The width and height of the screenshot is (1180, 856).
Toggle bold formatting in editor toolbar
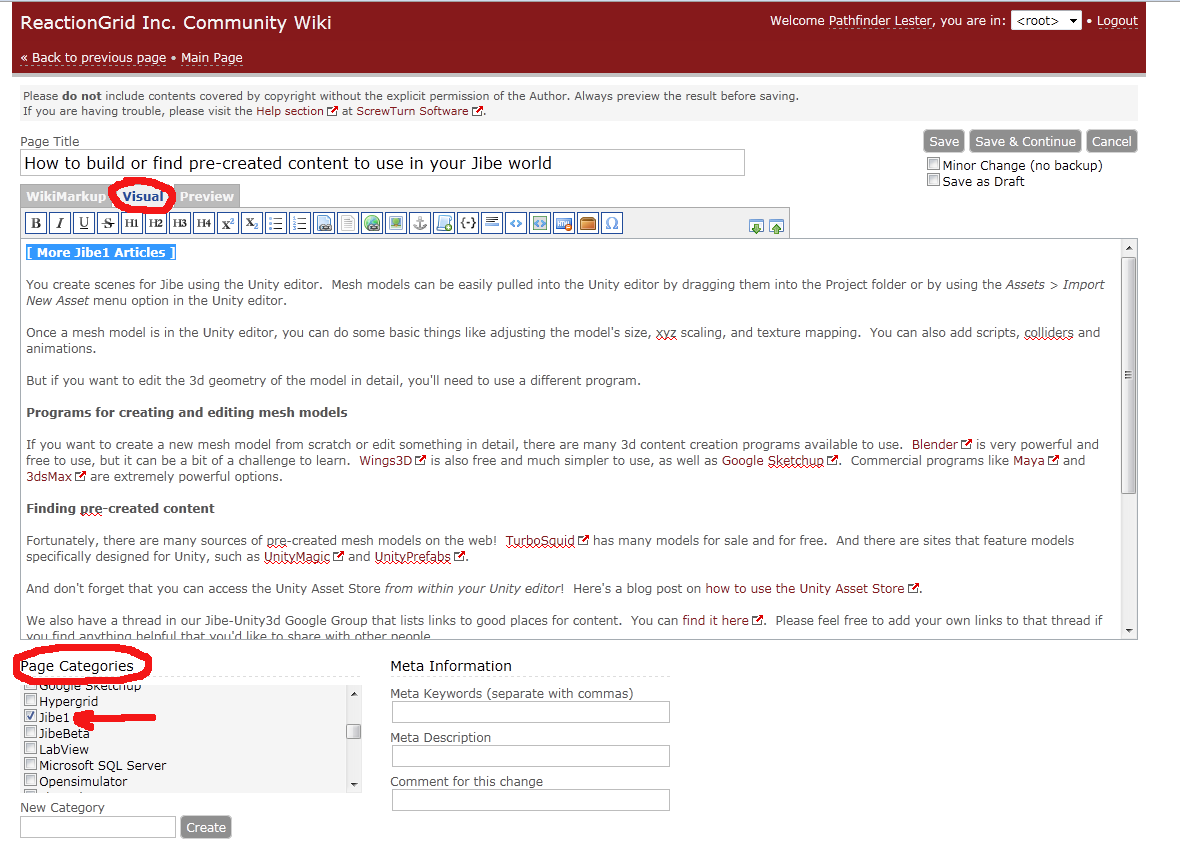click(x=36, y=223)
